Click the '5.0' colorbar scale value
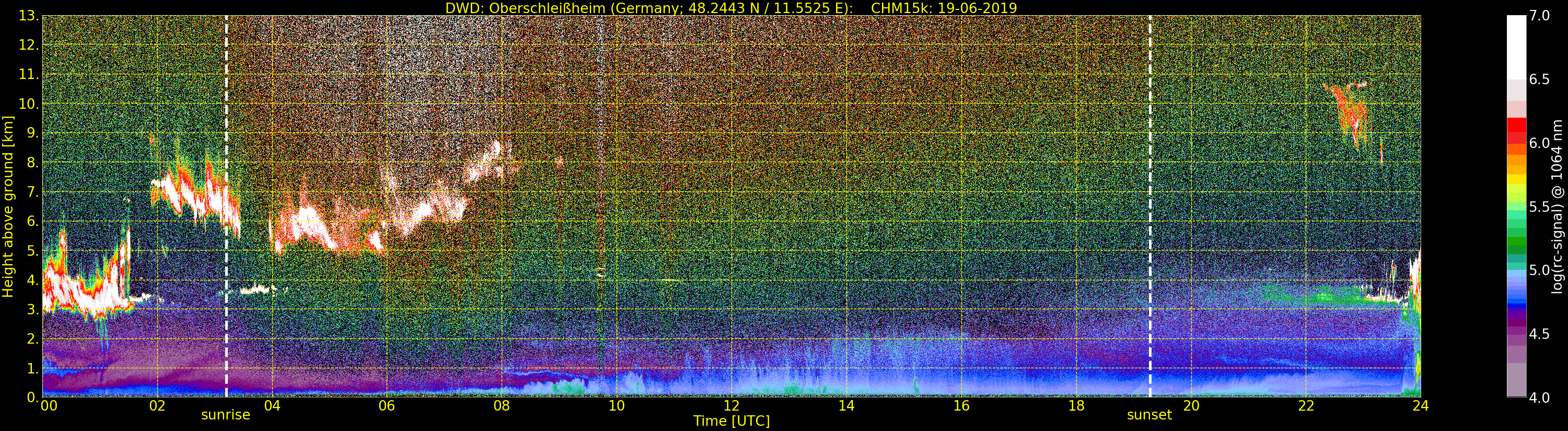 point(1540,270)
